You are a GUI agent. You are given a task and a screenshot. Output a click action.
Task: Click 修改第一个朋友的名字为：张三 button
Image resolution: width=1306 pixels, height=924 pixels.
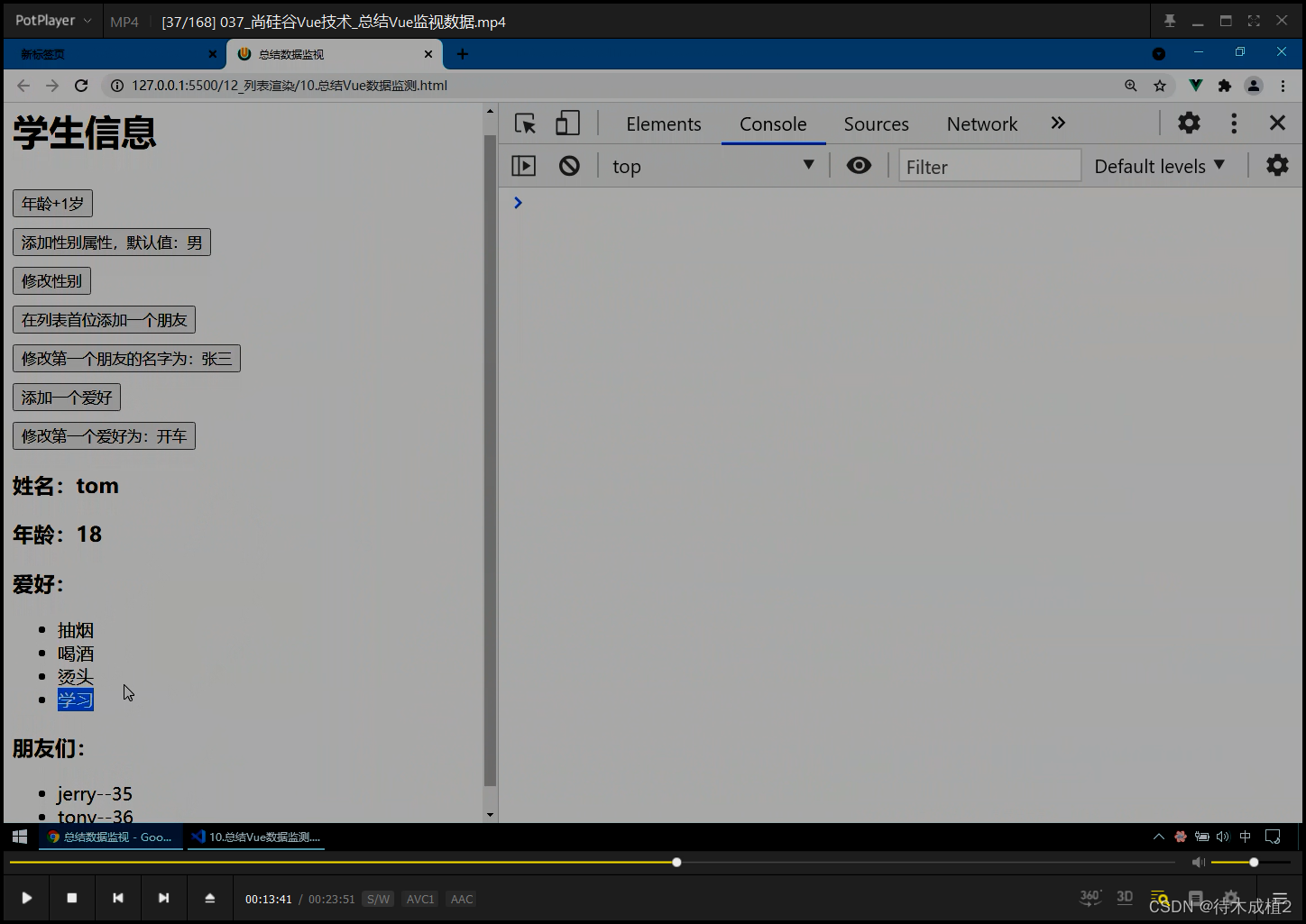coord(126,359)
